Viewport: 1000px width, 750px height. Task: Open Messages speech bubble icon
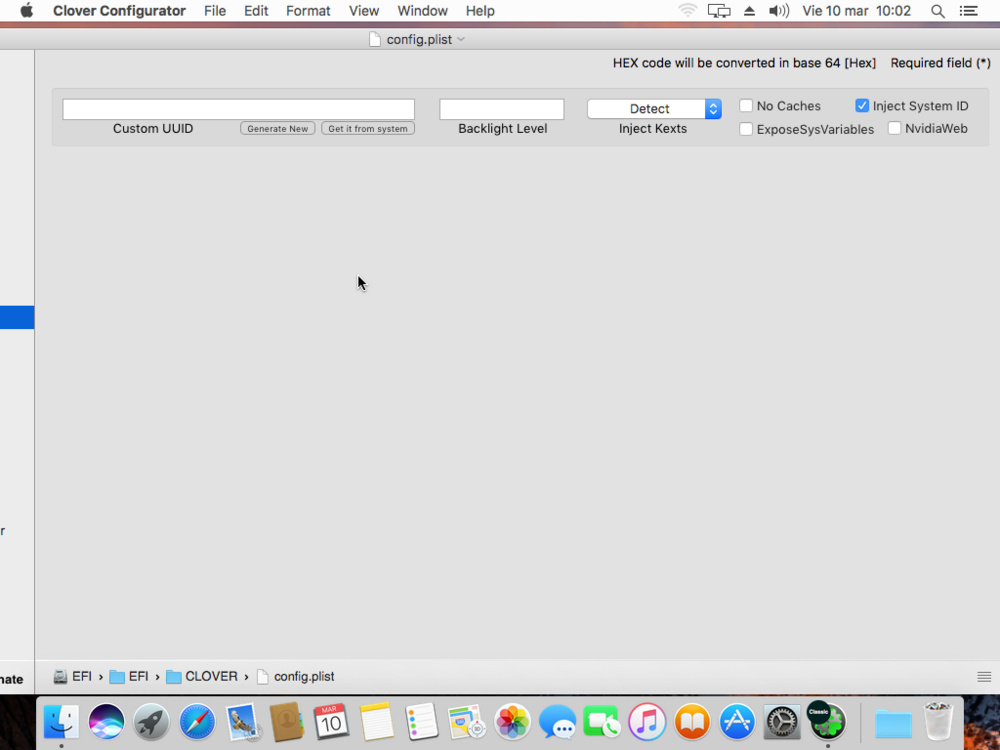557,721
